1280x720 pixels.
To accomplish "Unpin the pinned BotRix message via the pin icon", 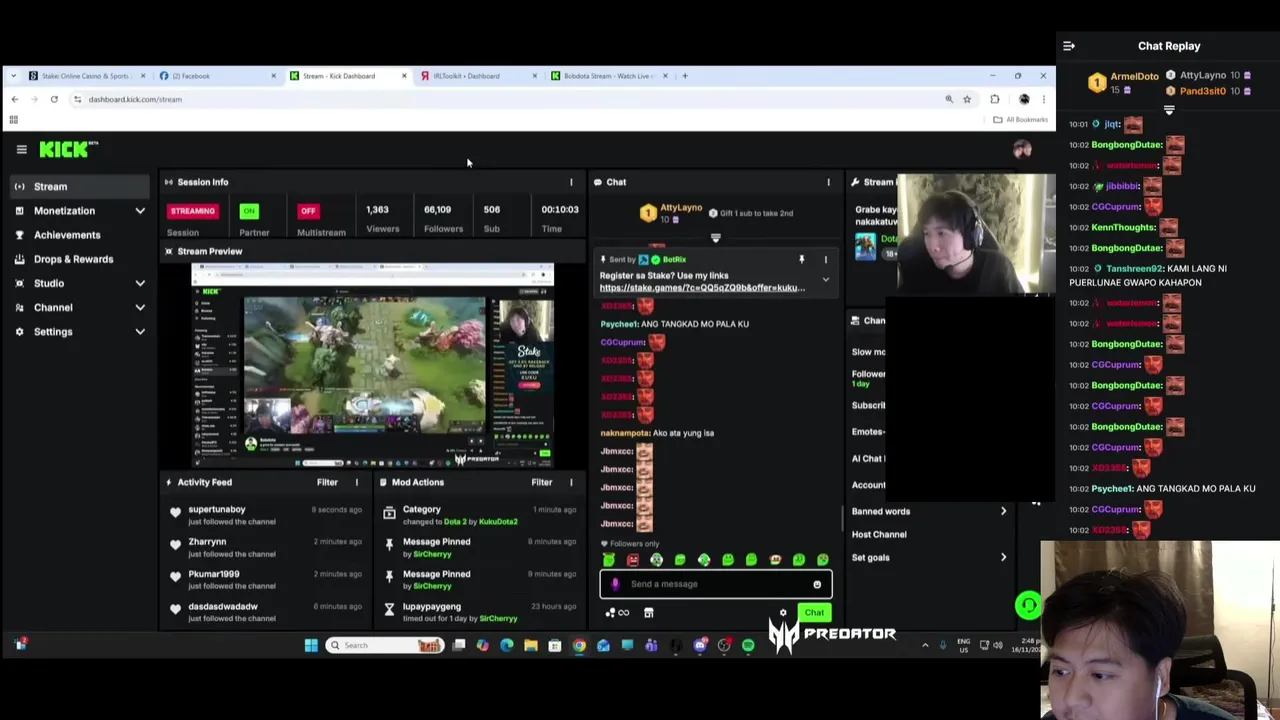I will click(x=801, y=260).
